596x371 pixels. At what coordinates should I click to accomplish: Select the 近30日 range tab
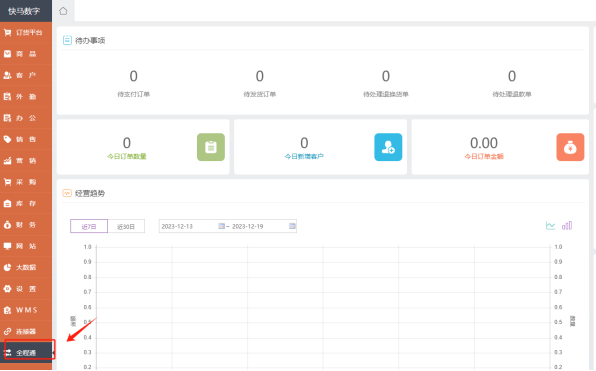126,226
